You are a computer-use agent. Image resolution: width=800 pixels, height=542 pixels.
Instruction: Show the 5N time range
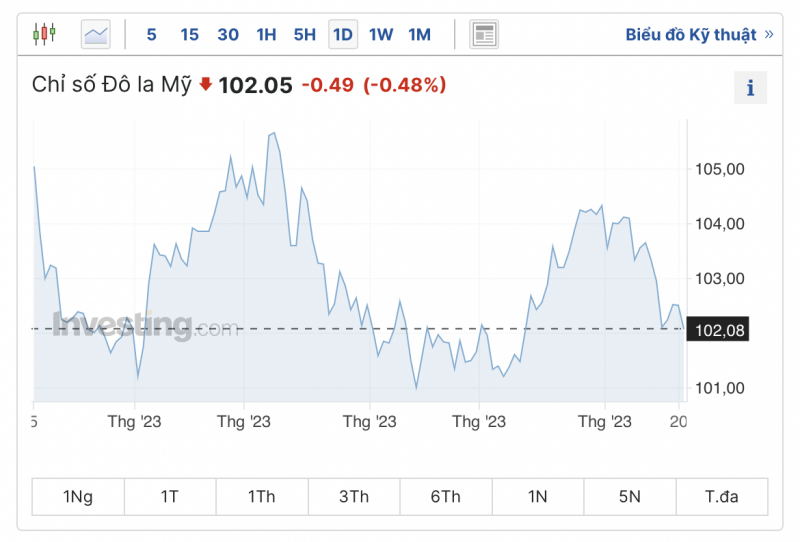630,497
